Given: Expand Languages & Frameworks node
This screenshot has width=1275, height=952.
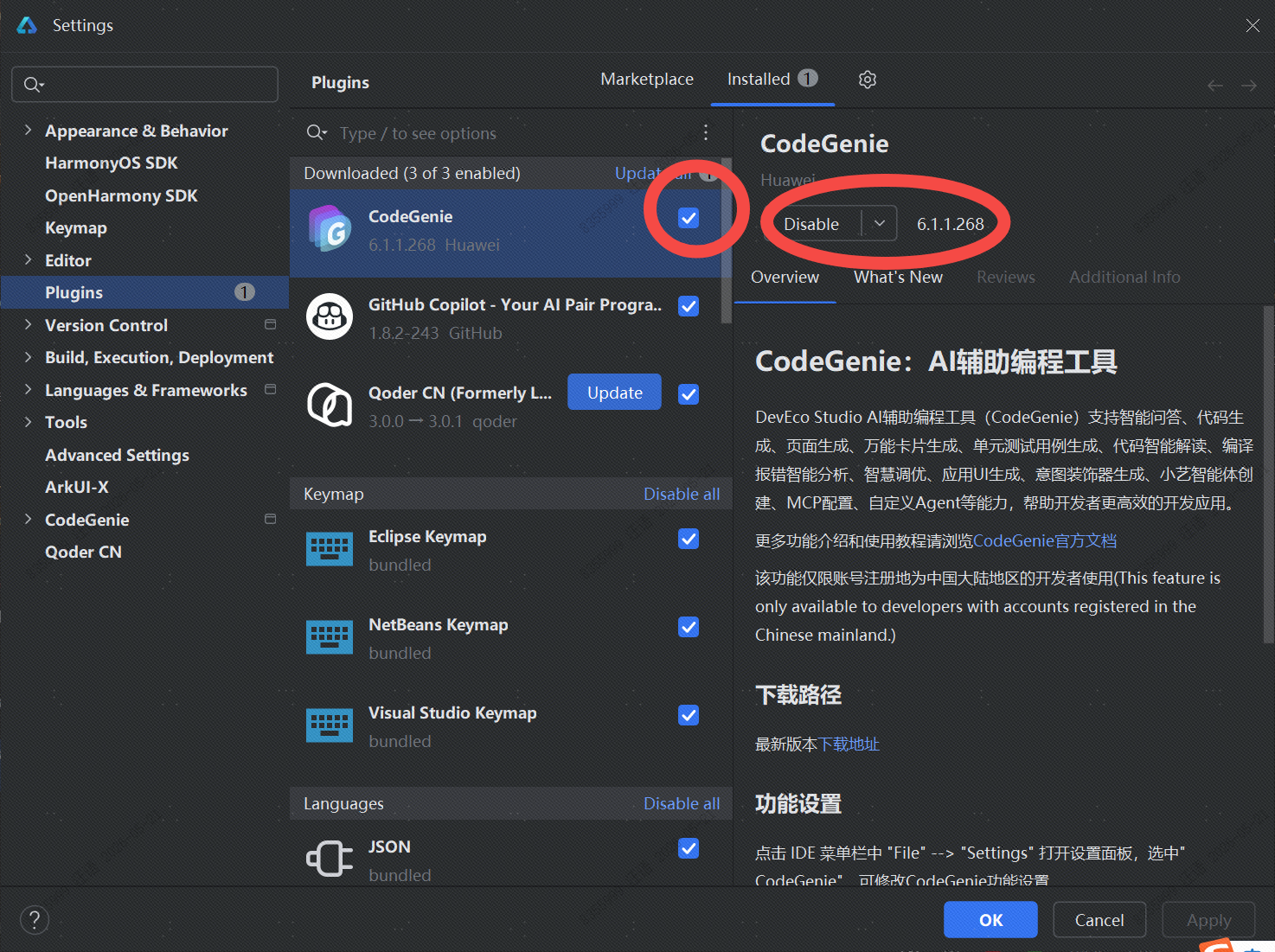Looking at the screenshot, I should point(28,389).
